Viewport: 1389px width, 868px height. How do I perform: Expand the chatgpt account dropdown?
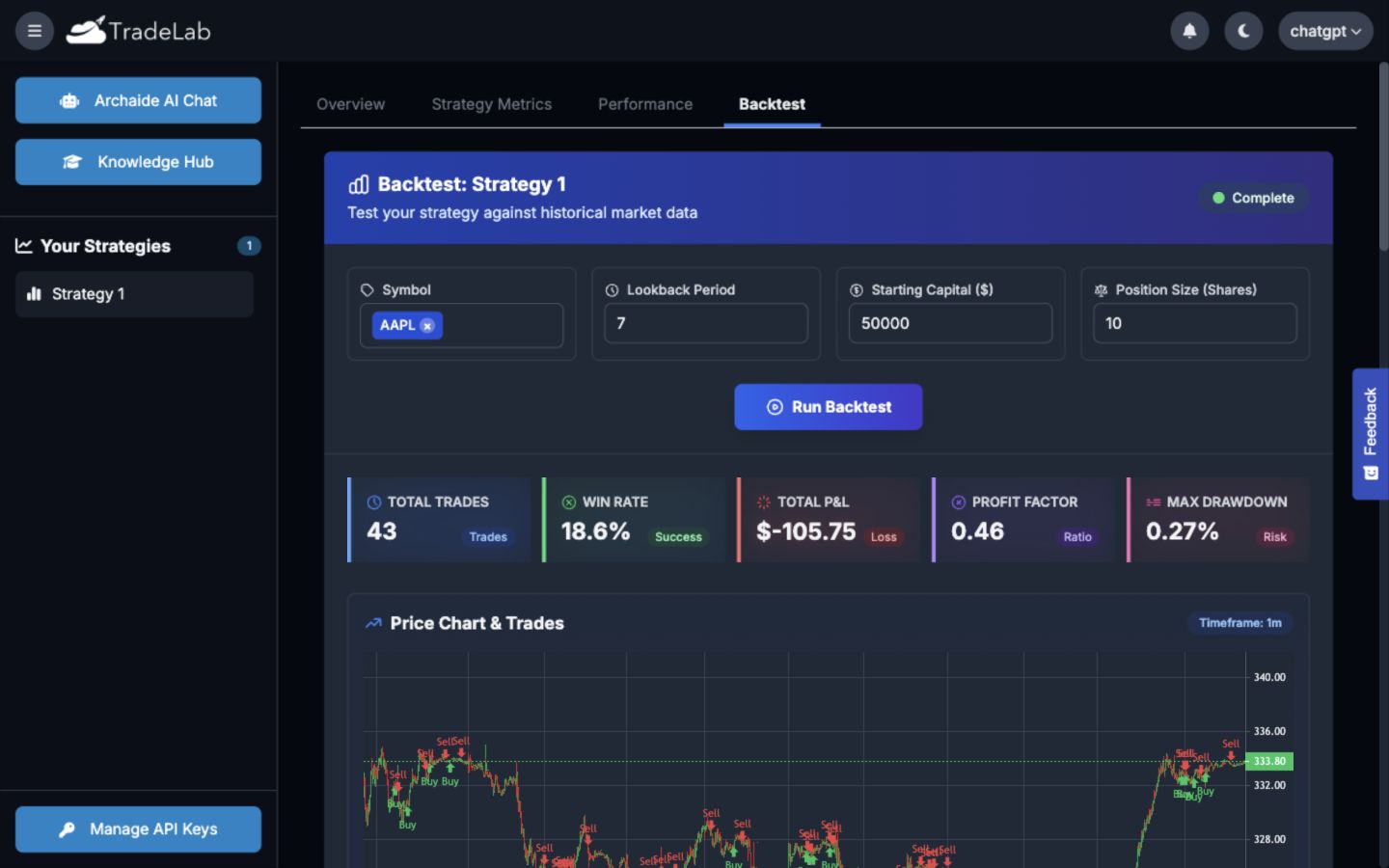pyautogui.click(x=1325, y=31)
